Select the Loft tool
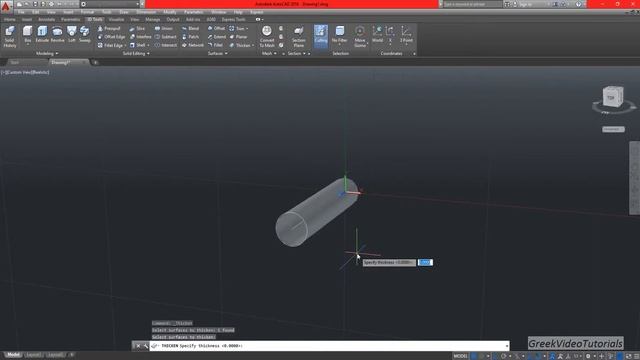Screen dimensions: 640x360 (x=72, y=34)
